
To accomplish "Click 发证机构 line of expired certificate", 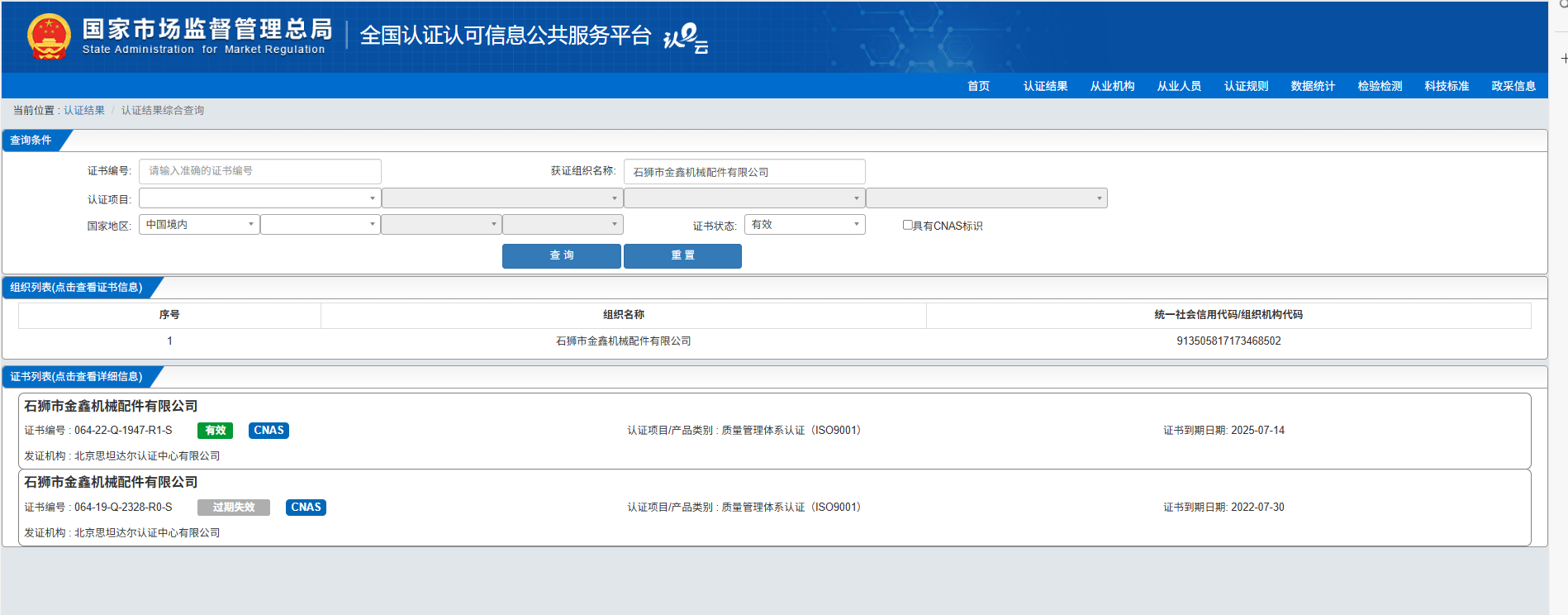I will (122, 533).
